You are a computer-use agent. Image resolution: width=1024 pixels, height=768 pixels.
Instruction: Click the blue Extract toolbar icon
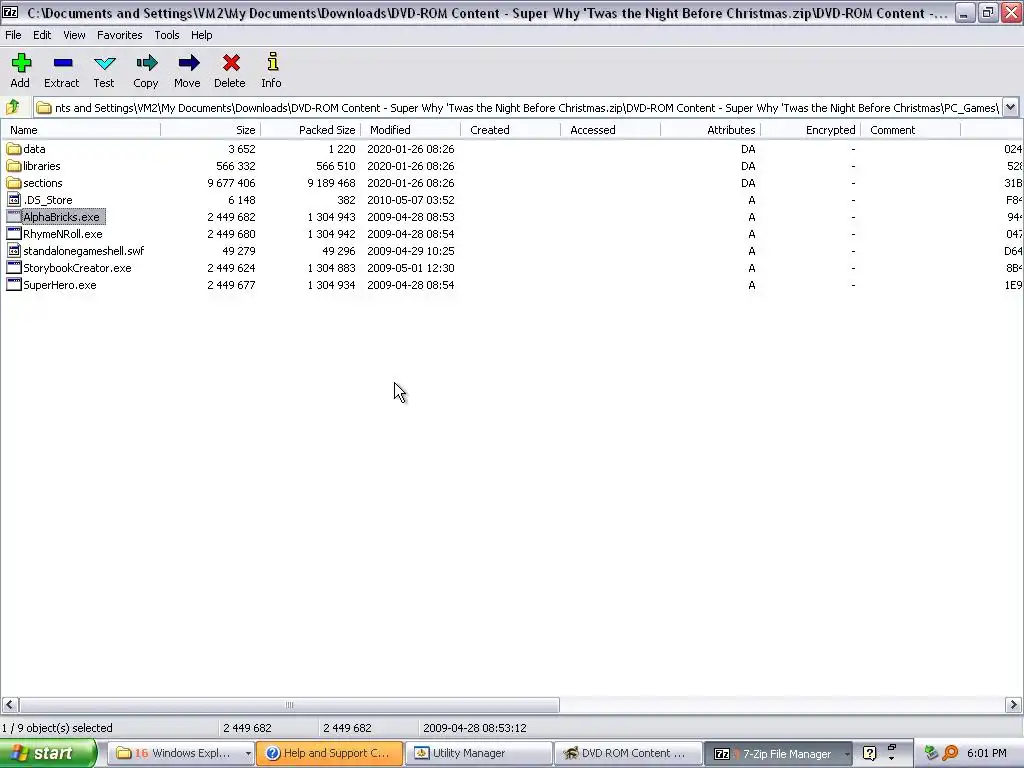[x=63, y=63]
